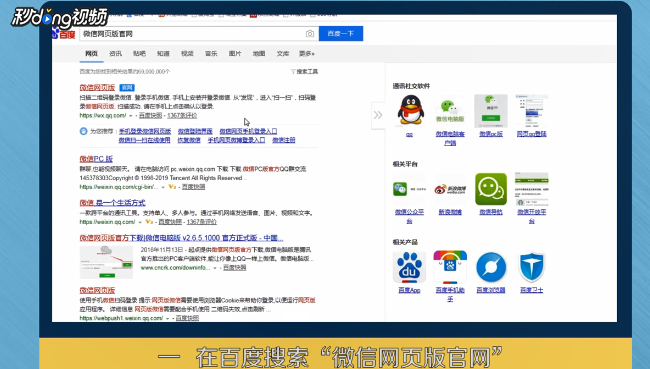Viewport: 650px width, 369px height.
Task: Click the 百度App paw icon
Action: (410, 267)
